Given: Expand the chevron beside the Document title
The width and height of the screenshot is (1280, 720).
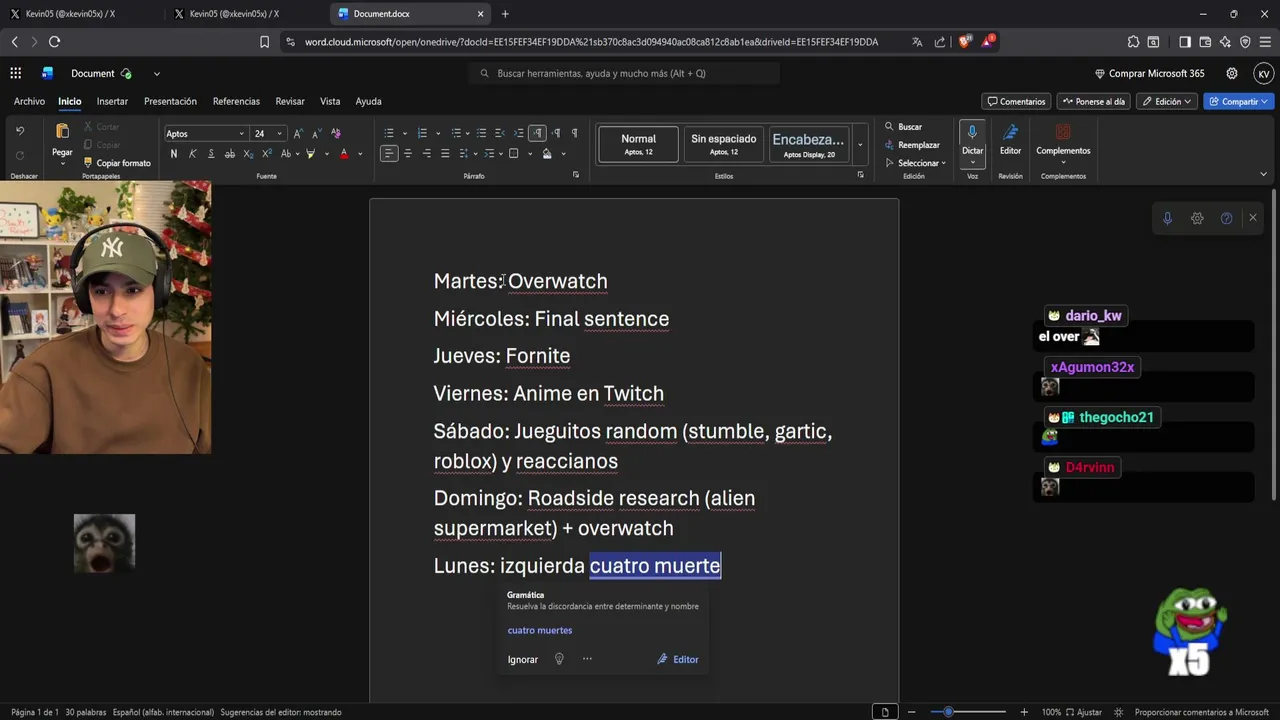Looking at the screenshot, I should 156,73.
